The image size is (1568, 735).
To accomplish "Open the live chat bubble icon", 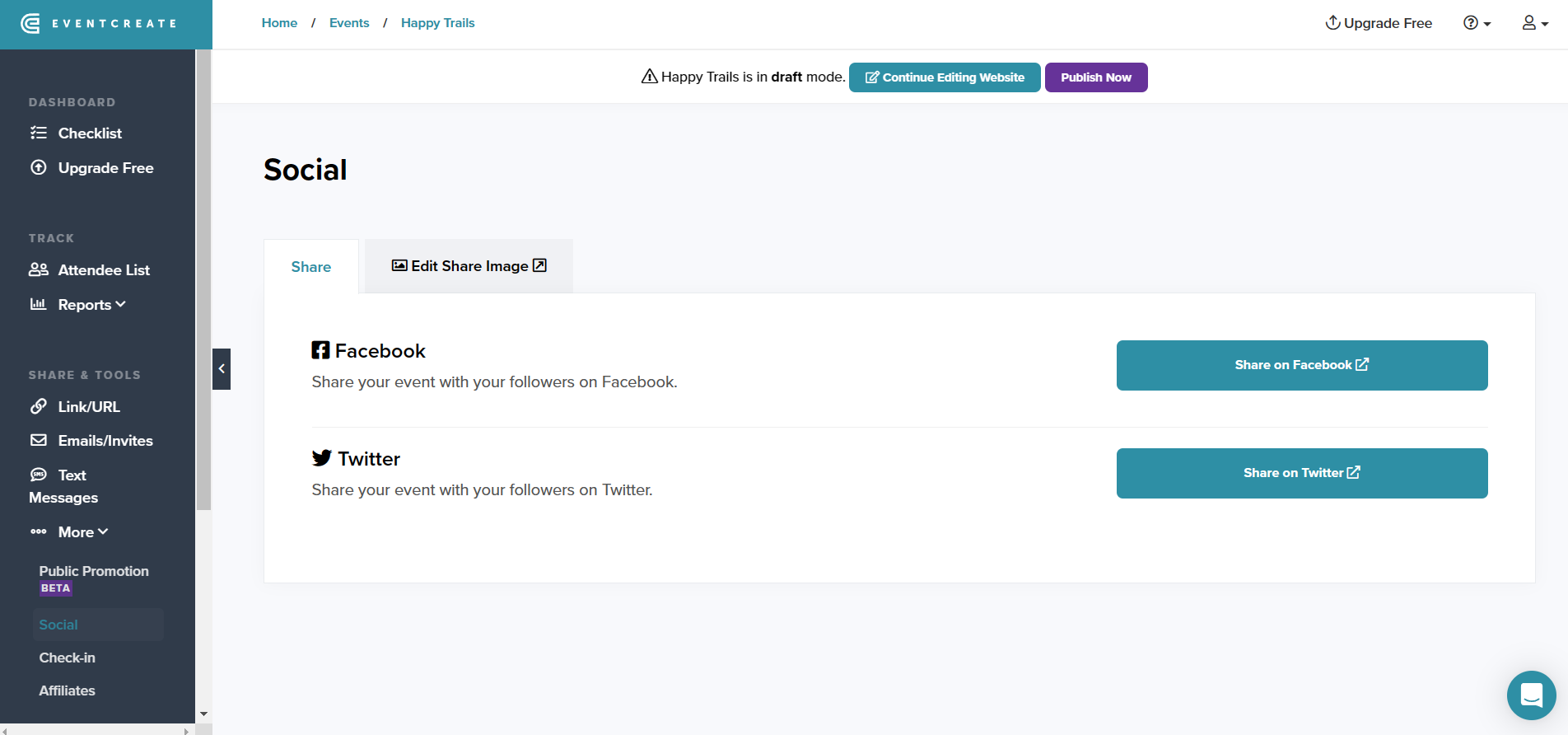I will pos(1531,695).
